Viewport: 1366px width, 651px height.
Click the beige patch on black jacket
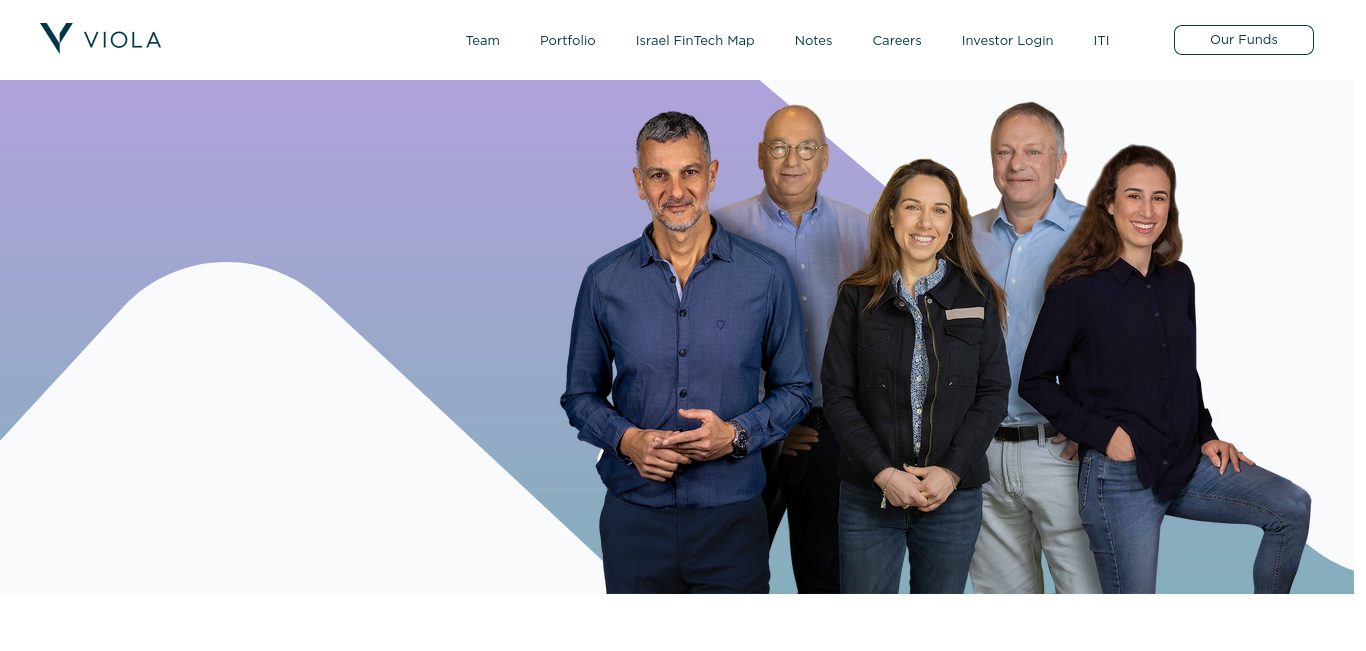pos(964,313)
